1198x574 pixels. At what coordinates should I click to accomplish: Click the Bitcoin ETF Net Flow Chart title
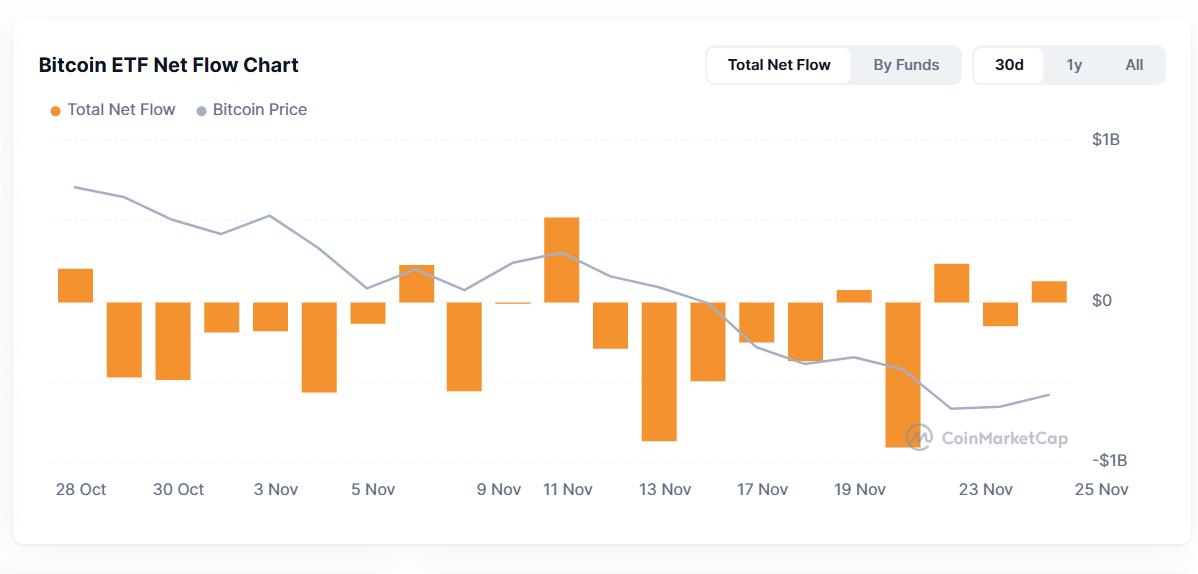pos(168,65)
